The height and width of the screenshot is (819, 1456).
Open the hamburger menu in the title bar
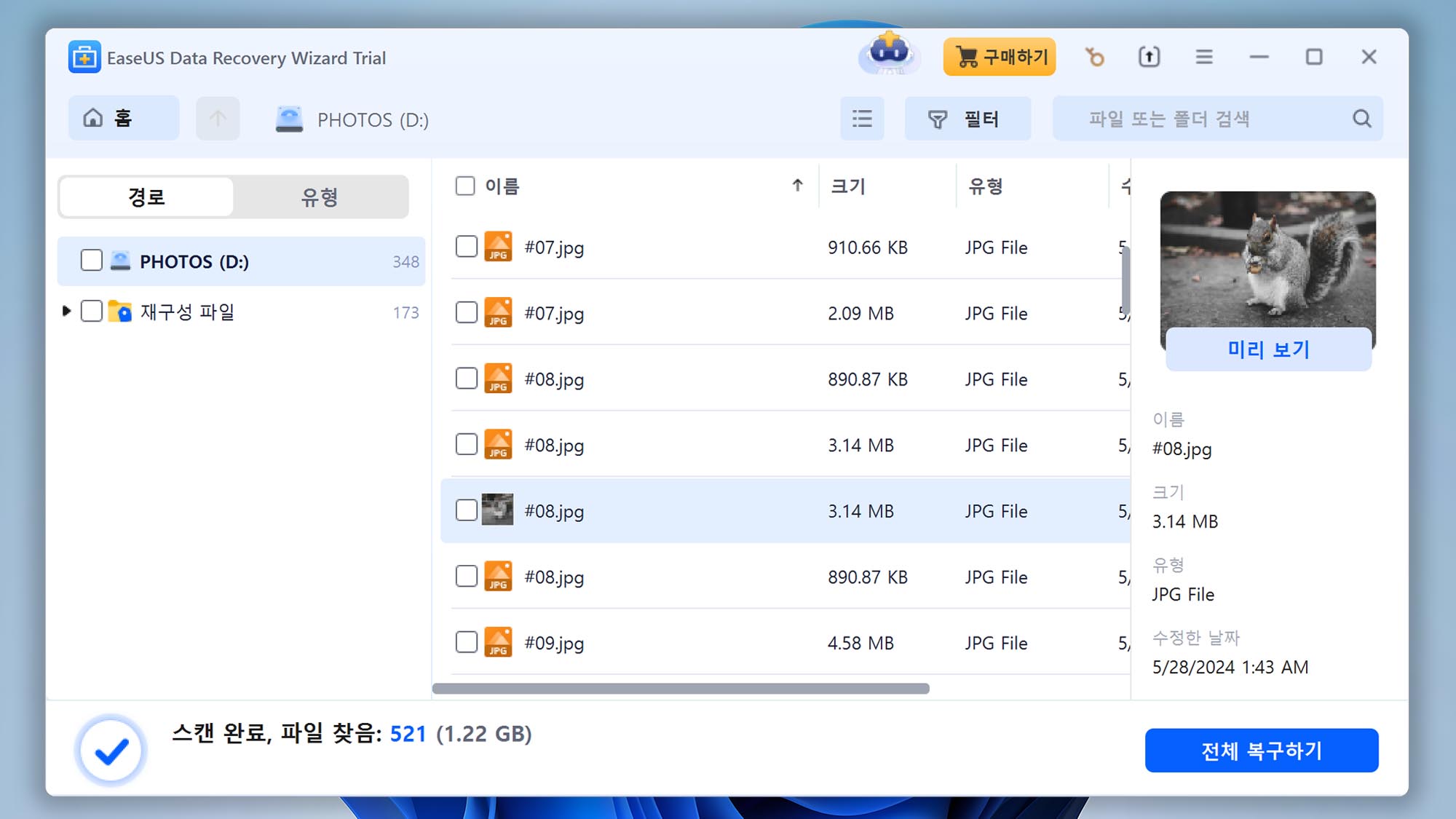(1203, 57)
